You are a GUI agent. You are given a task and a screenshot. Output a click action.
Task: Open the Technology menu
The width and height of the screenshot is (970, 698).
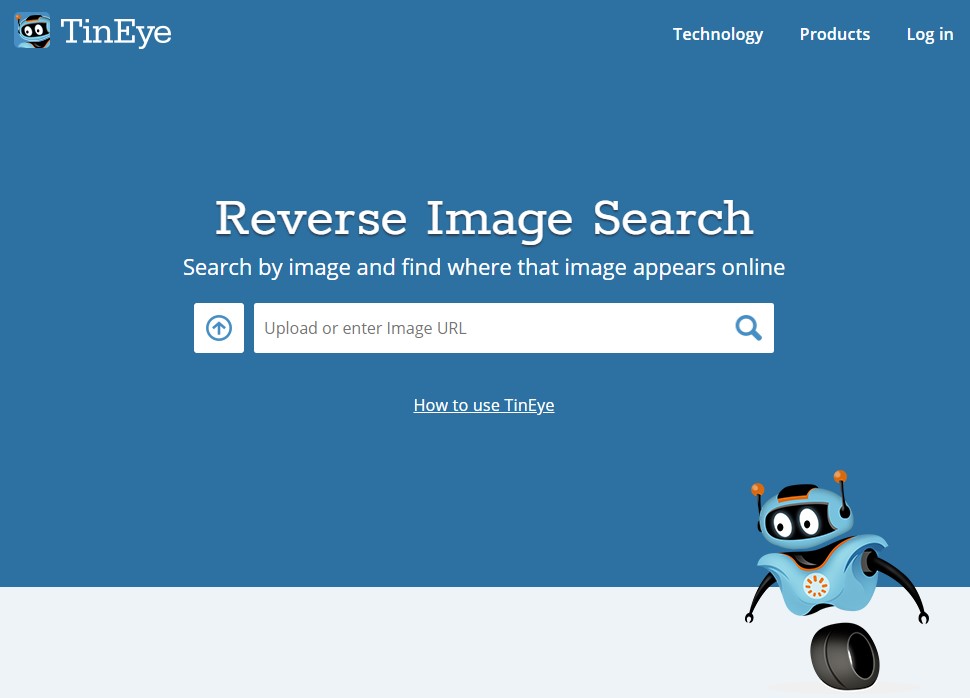click(718, 34)
